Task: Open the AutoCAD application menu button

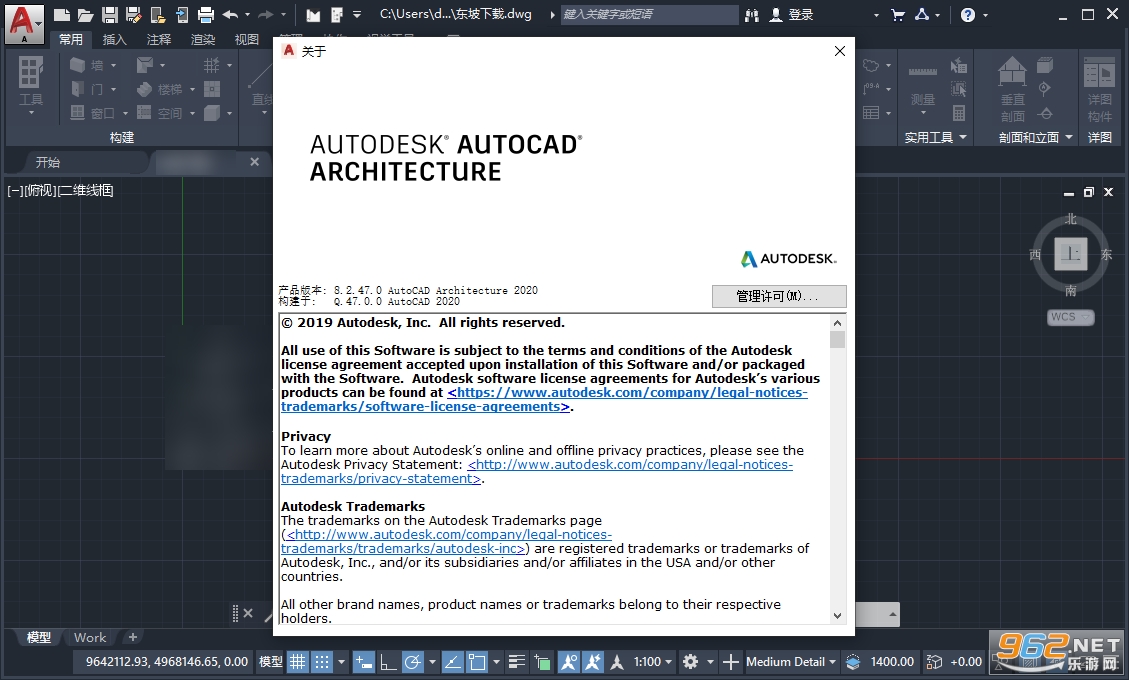Action: point(24,23)
